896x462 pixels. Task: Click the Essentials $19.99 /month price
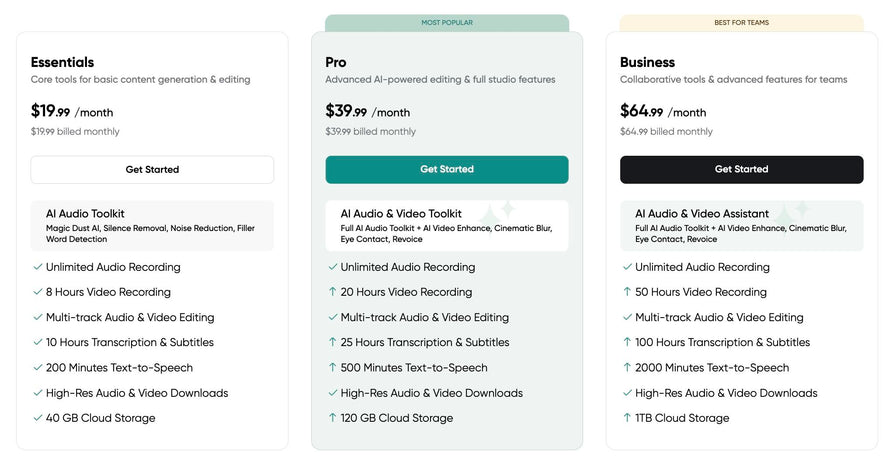74,112
